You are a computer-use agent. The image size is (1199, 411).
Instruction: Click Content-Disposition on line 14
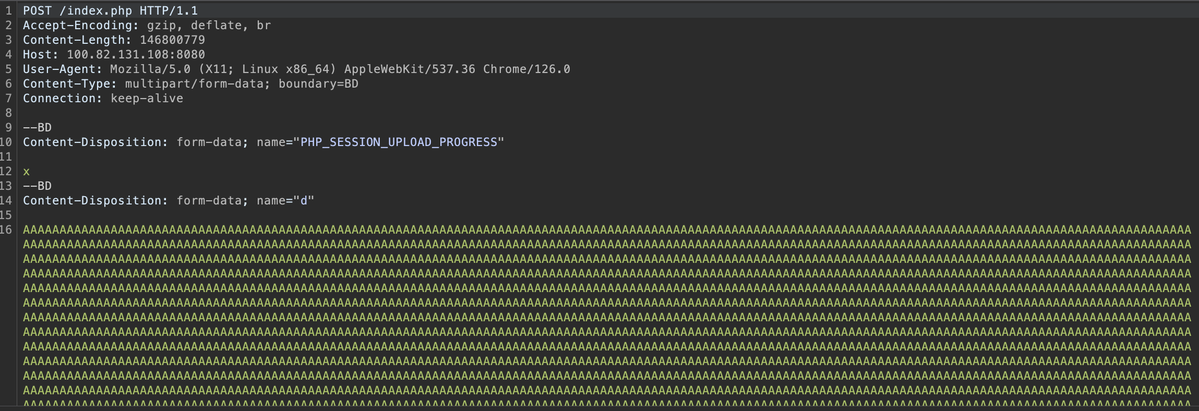(96, 201)
